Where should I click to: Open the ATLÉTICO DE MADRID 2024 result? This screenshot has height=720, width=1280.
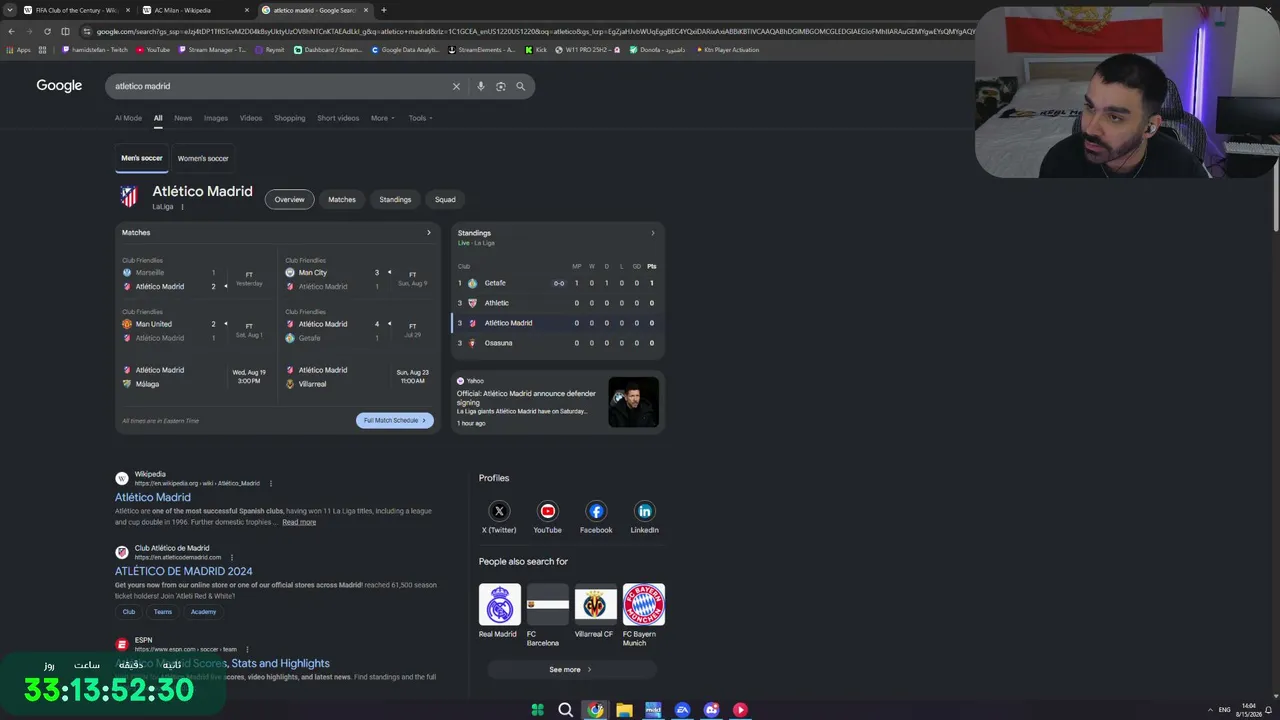184,571
